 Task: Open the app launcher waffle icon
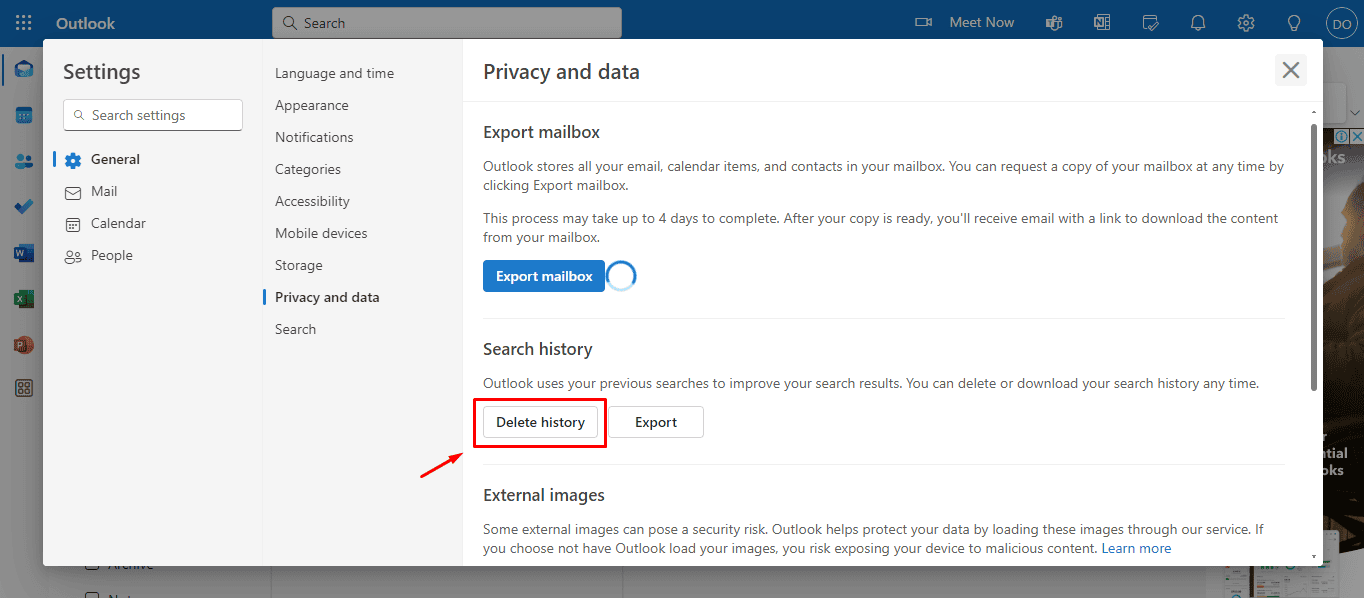point(24,22)
